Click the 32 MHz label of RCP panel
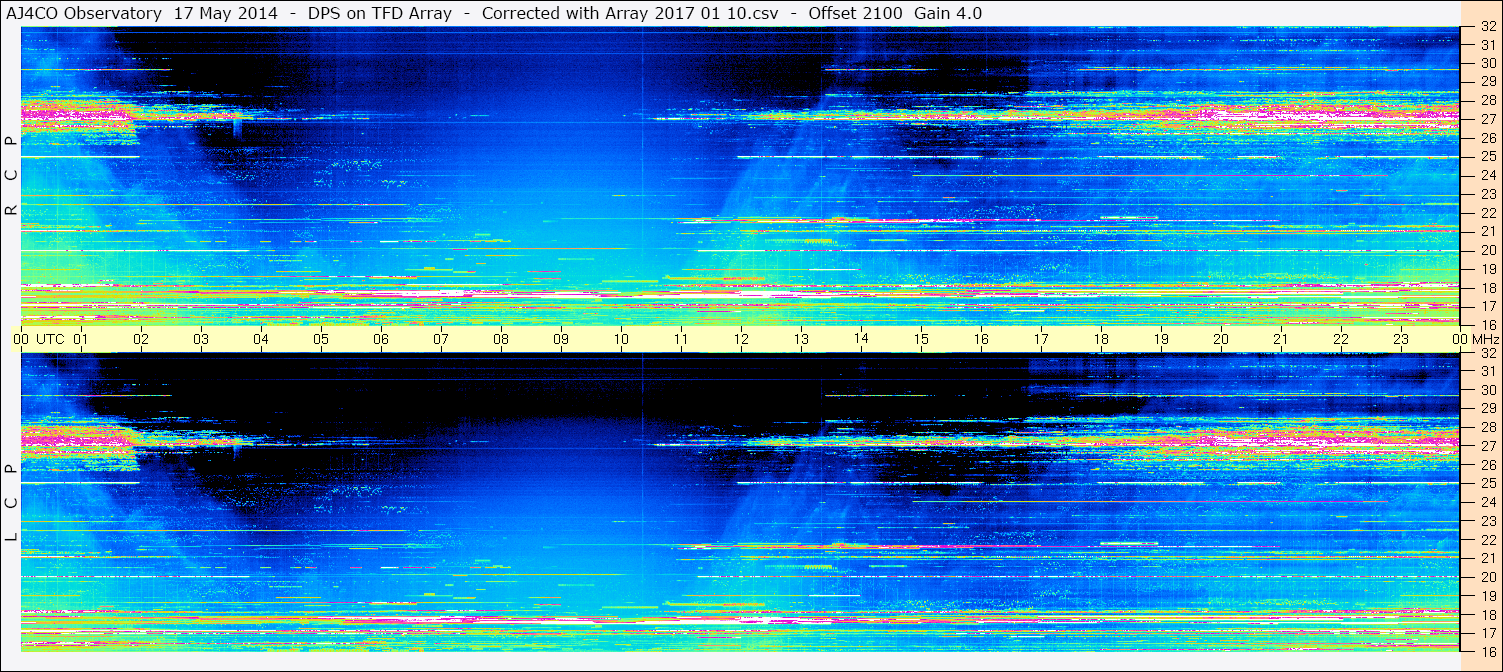The image size is (1503, 672). [x=1487, y=26]
